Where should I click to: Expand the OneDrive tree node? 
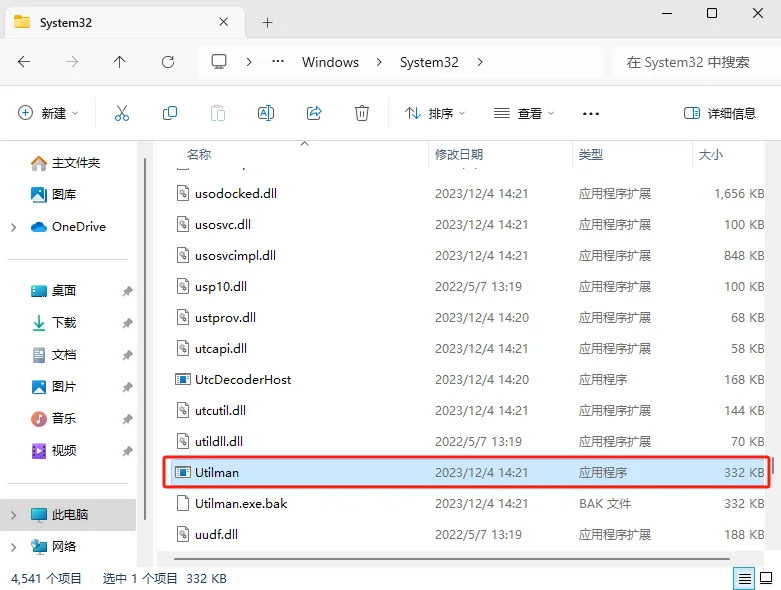click(x=13, y=227)
